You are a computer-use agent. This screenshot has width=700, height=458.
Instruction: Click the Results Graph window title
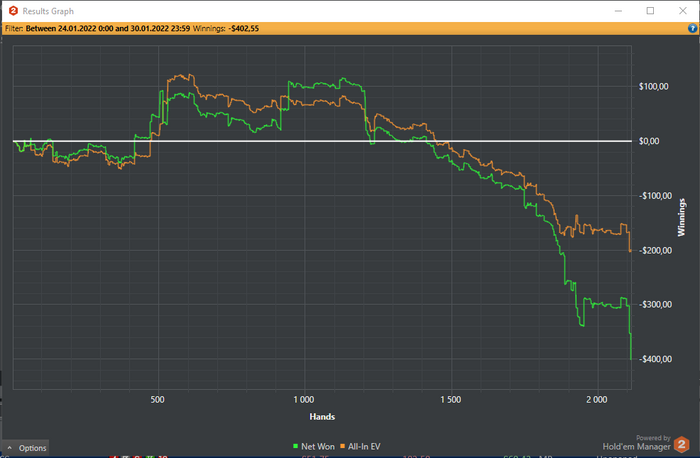(48, 11)
